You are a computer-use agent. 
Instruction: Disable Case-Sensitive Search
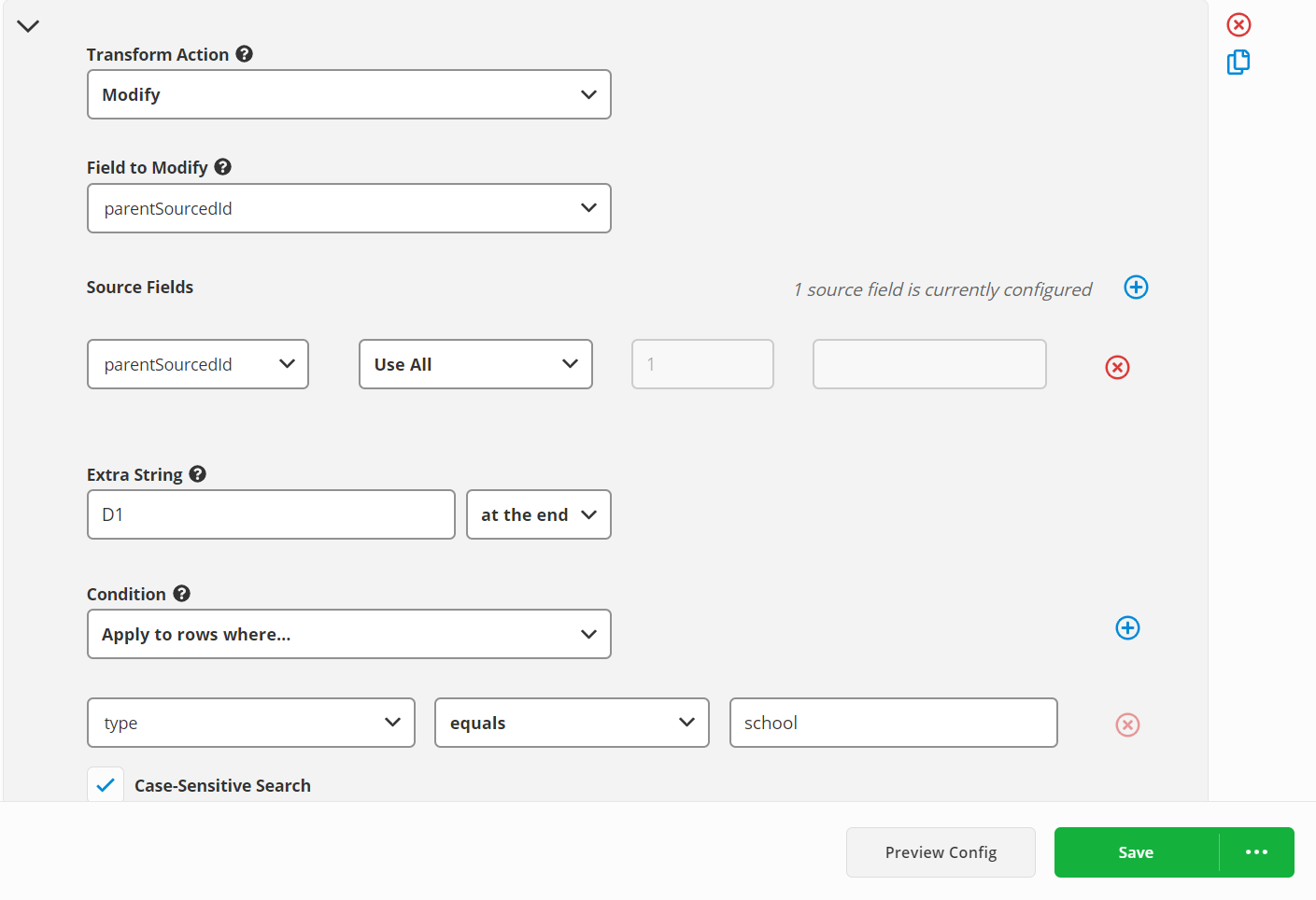point(105,784)
